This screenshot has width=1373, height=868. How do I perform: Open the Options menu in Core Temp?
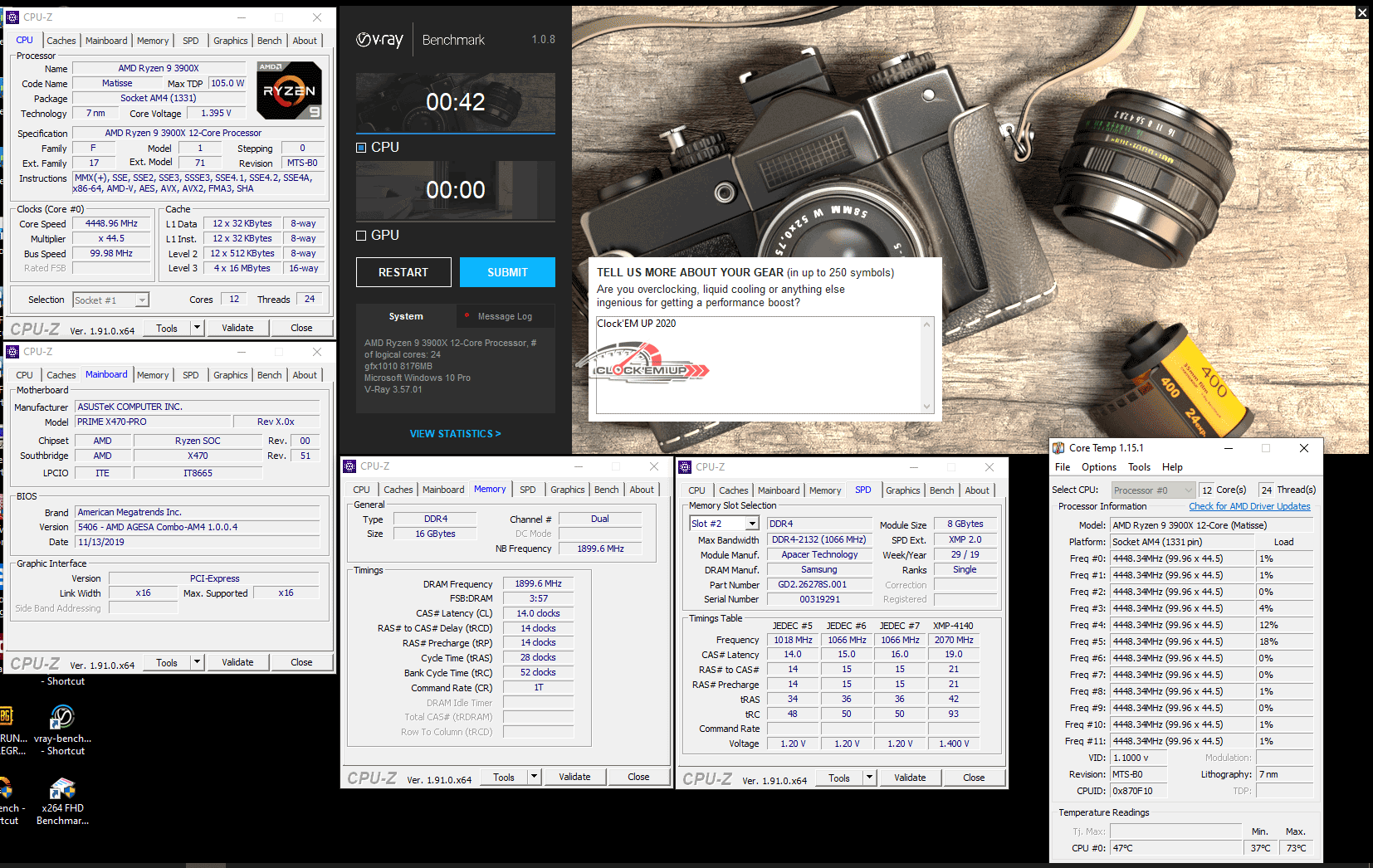pyautogui.click(x=1098, y=467)
